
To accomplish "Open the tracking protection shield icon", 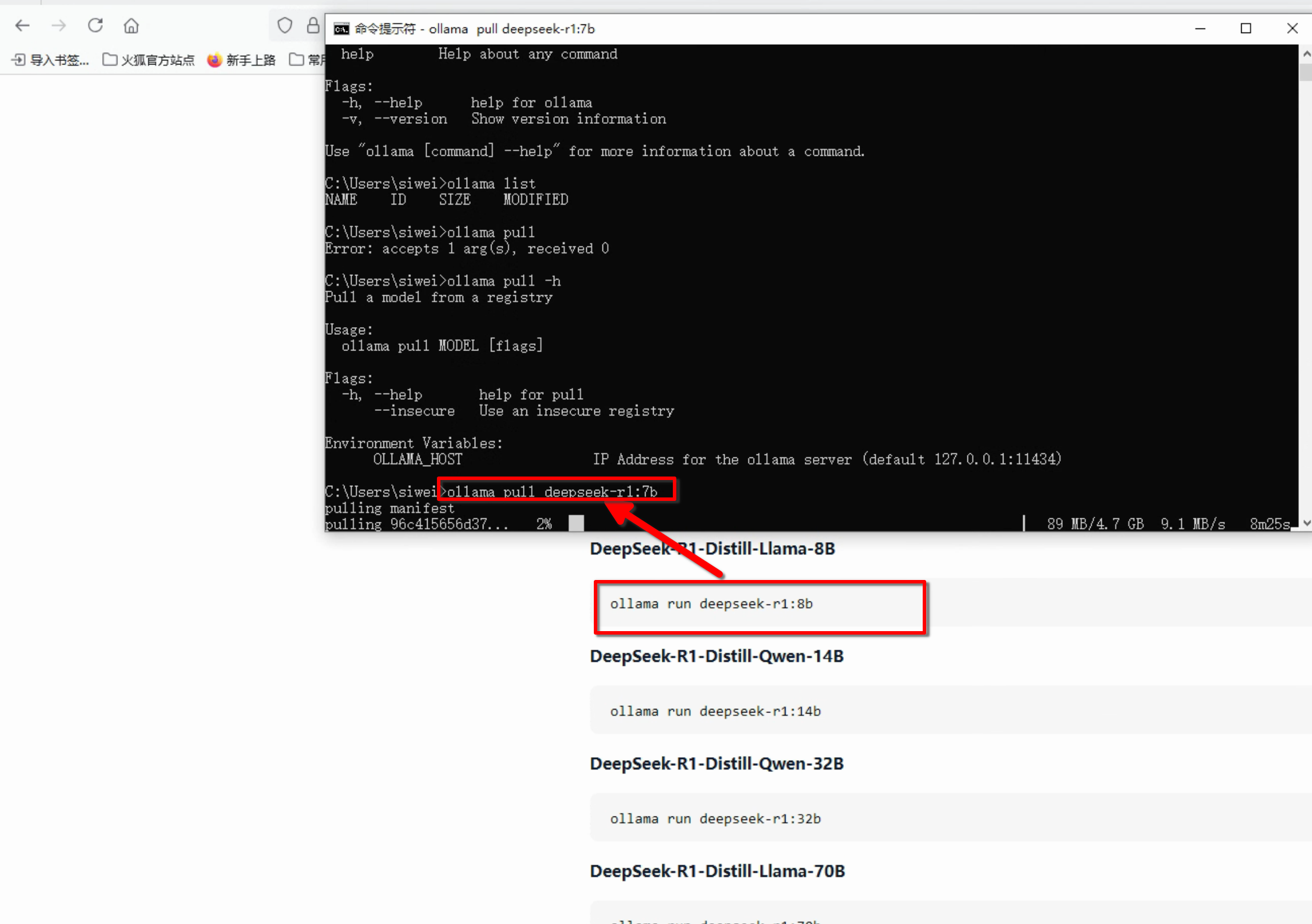I will (x=285, y=26).
